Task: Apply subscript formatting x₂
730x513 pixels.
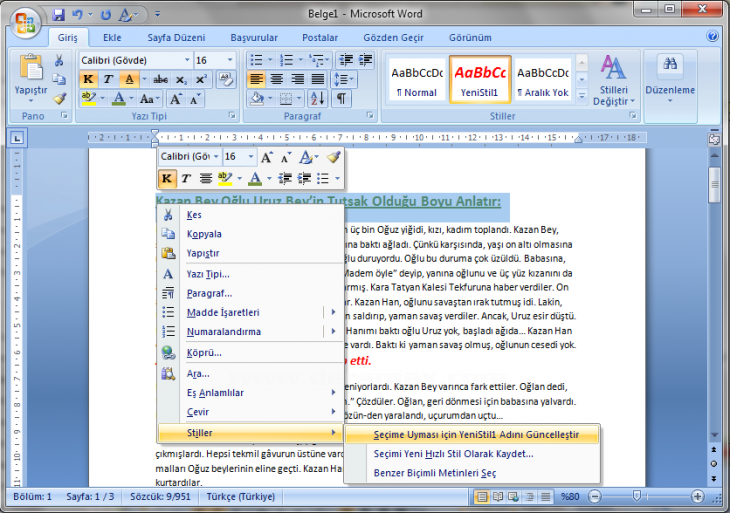Action: [x=181, y=80]
